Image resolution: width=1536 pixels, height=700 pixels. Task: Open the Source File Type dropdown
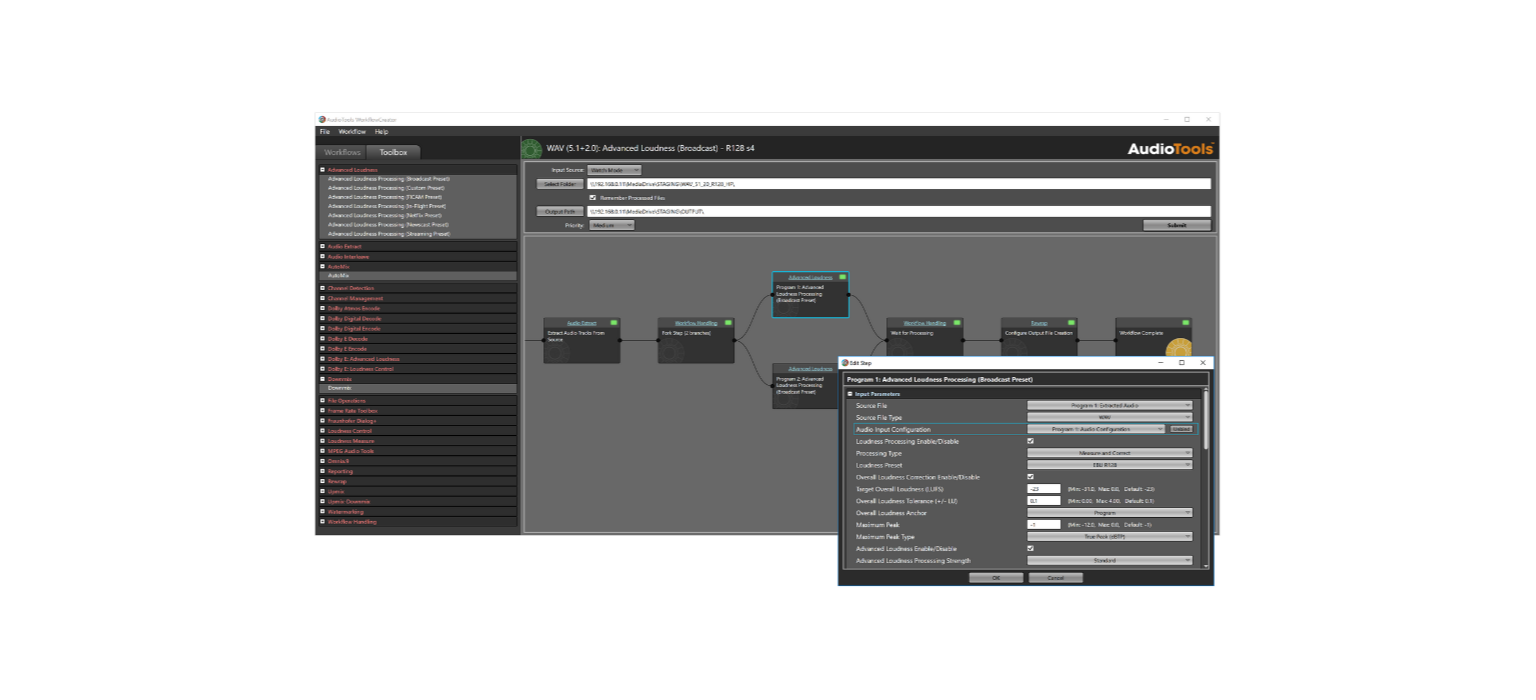click(1110, 417)
